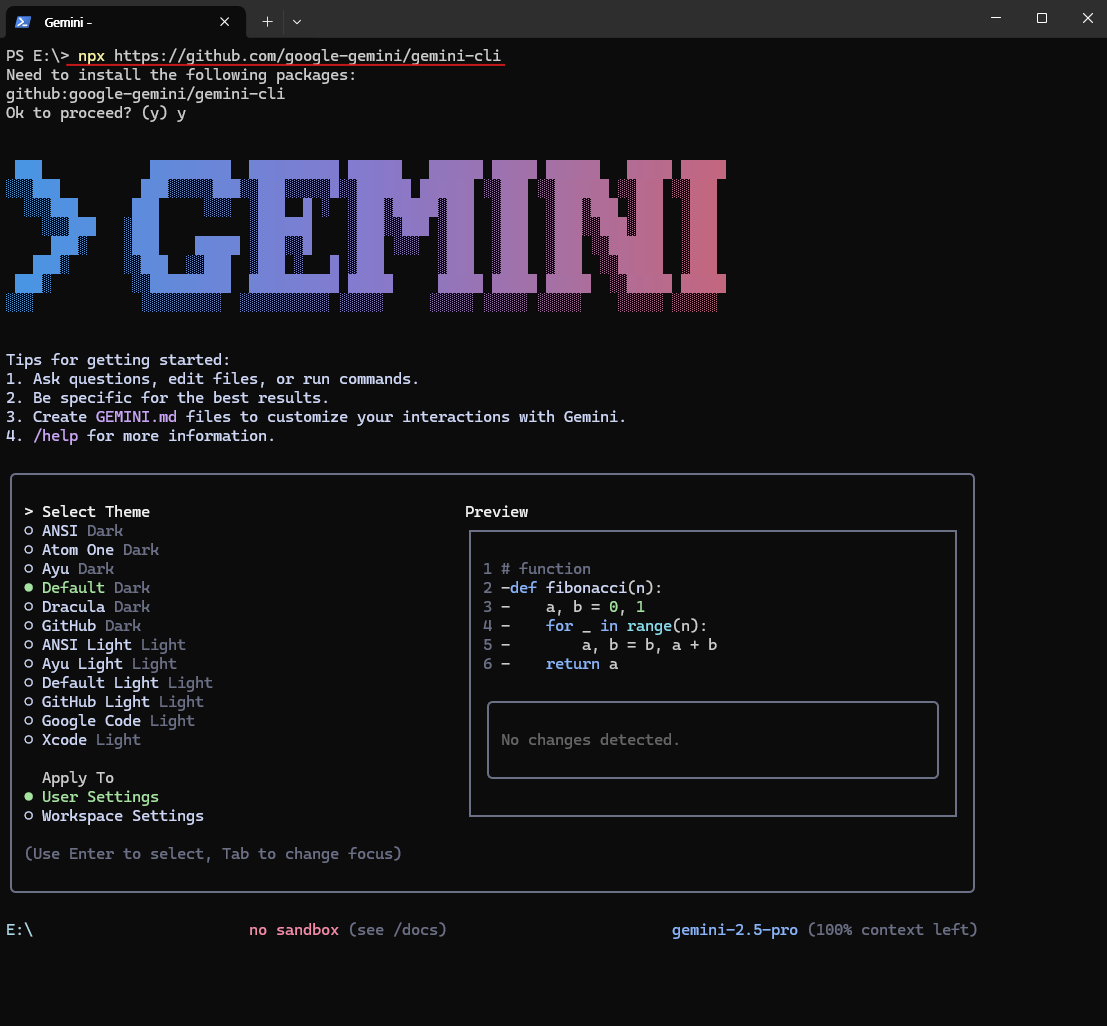Click the '100% context left' indicator
Viewport: 1107px width, 1026px height.
point(892,930)
